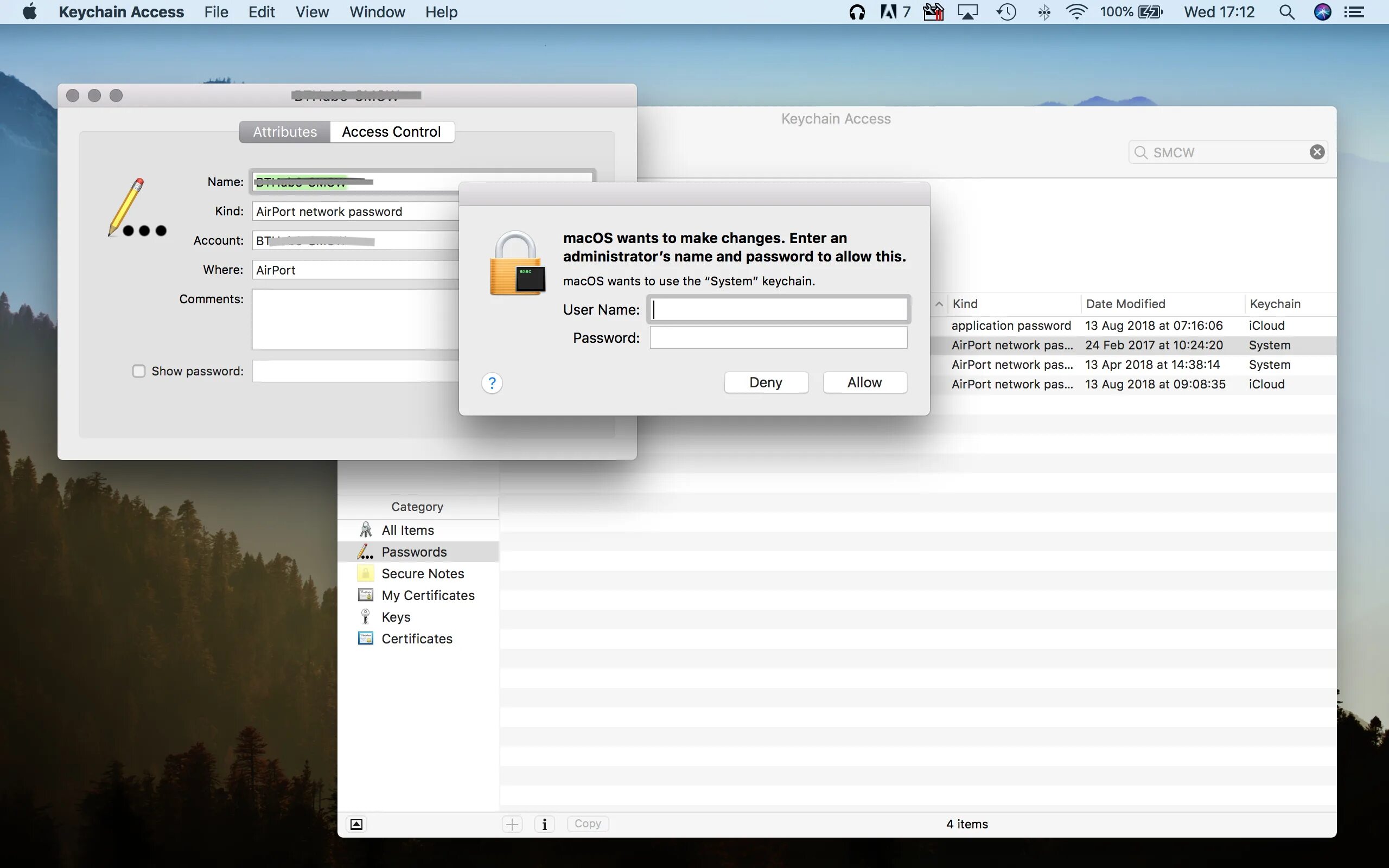
Task: Open Spotlight search in menu bar
Action: [1287, 12]
